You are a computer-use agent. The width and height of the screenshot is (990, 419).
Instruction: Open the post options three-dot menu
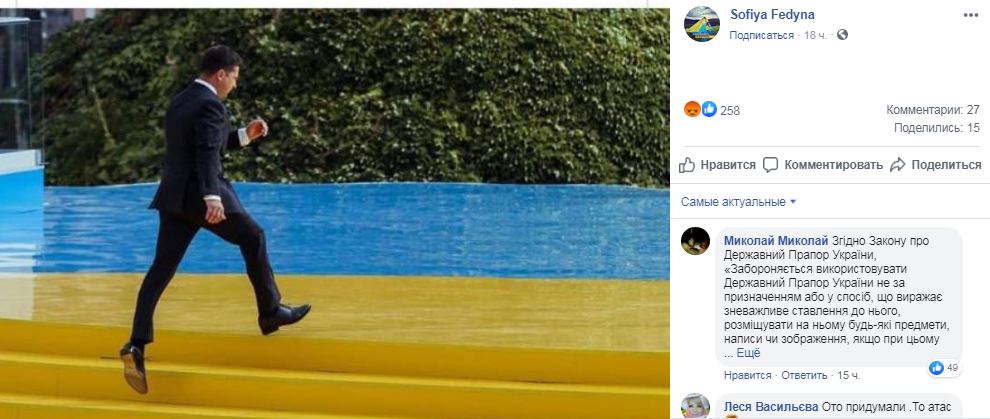click(970, 15)
